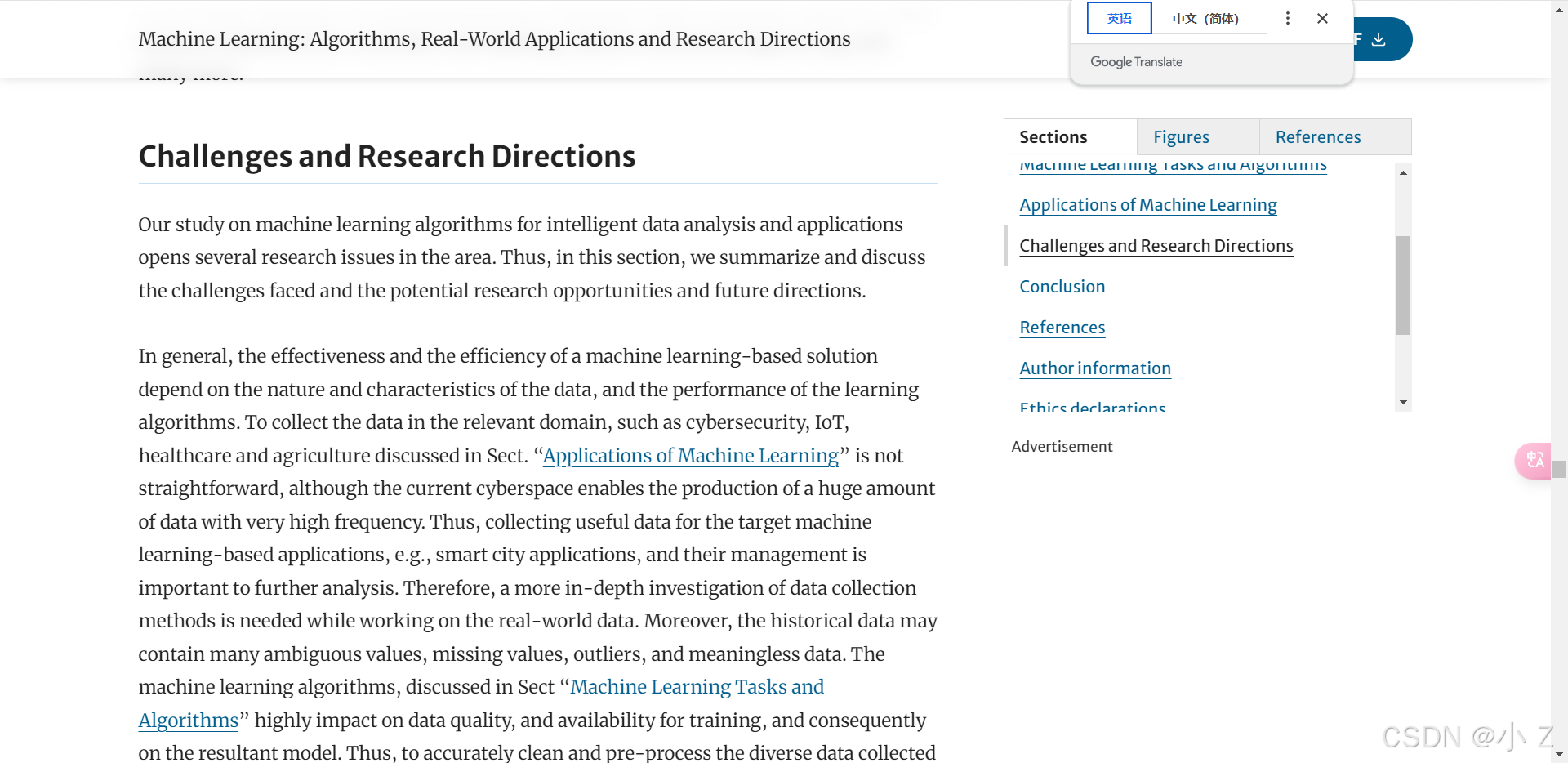Jump to the References section link in list
This screenshot has width=1568, height=763.
1062,328
